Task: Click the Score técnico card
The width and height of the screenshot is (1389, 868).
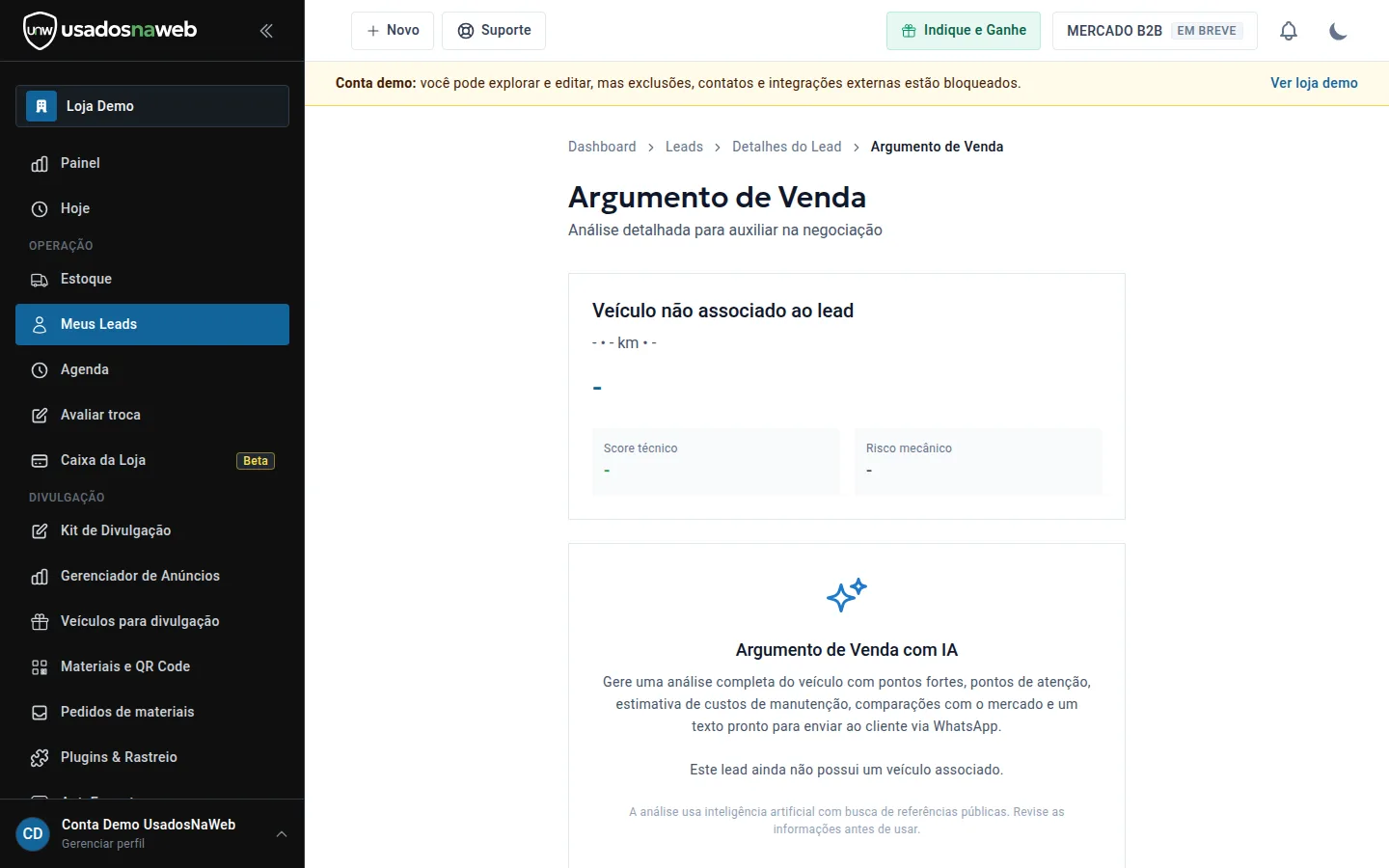Action: (x=716, y=461)
